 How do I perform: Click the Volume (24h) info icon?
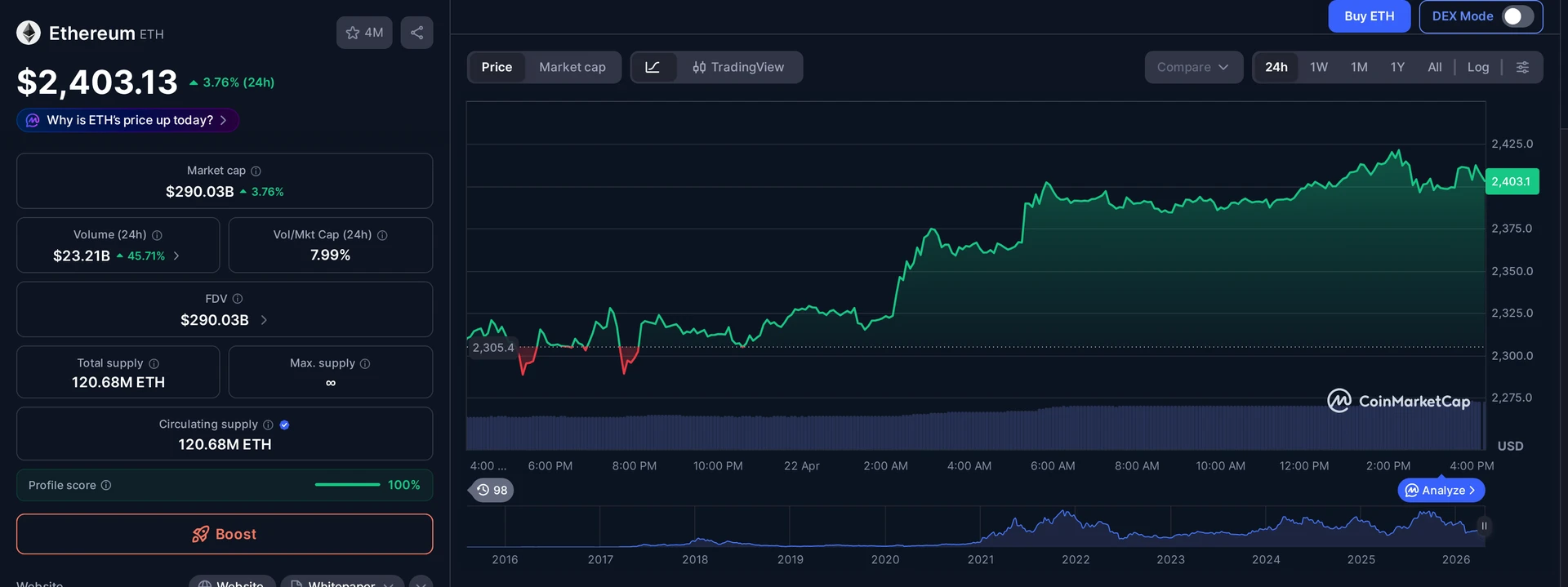pos(157,235)
